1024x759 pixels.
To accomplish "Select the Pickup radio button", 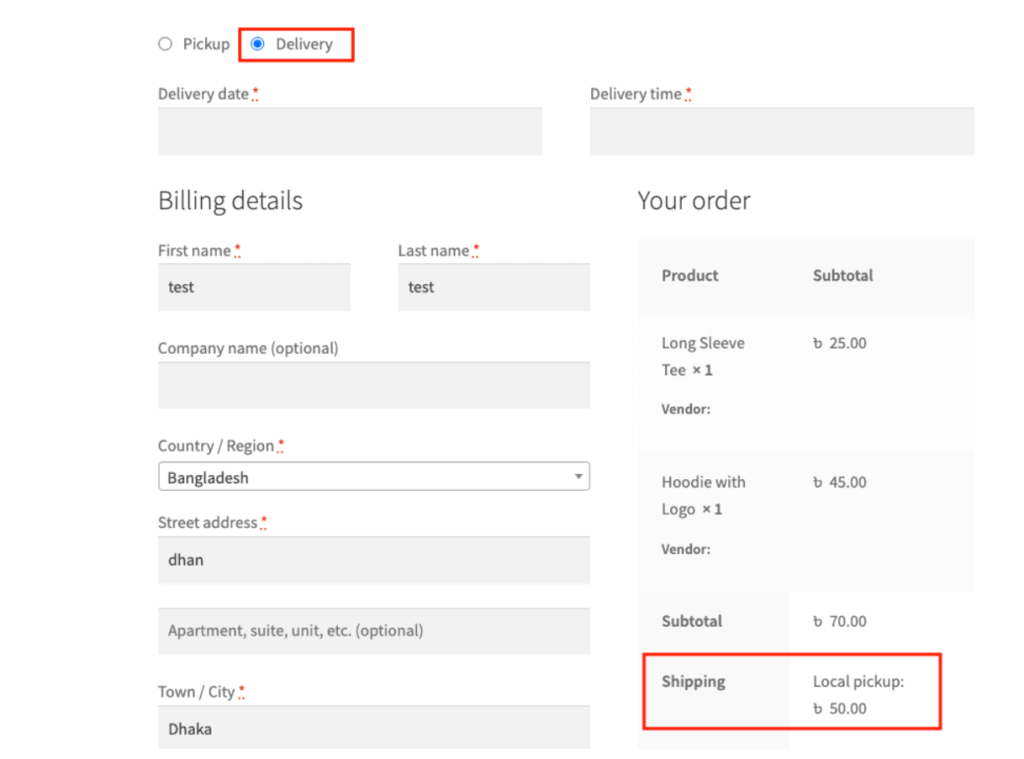I will click(x=165, y=44).
